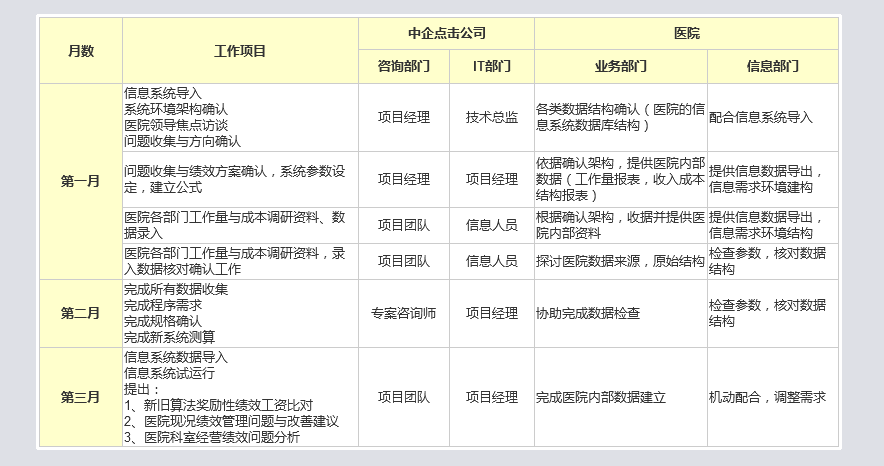
Task: Click 检查参数，核对数据结构 in the 探讨医院数据来源 row
Action: [773, 261]
